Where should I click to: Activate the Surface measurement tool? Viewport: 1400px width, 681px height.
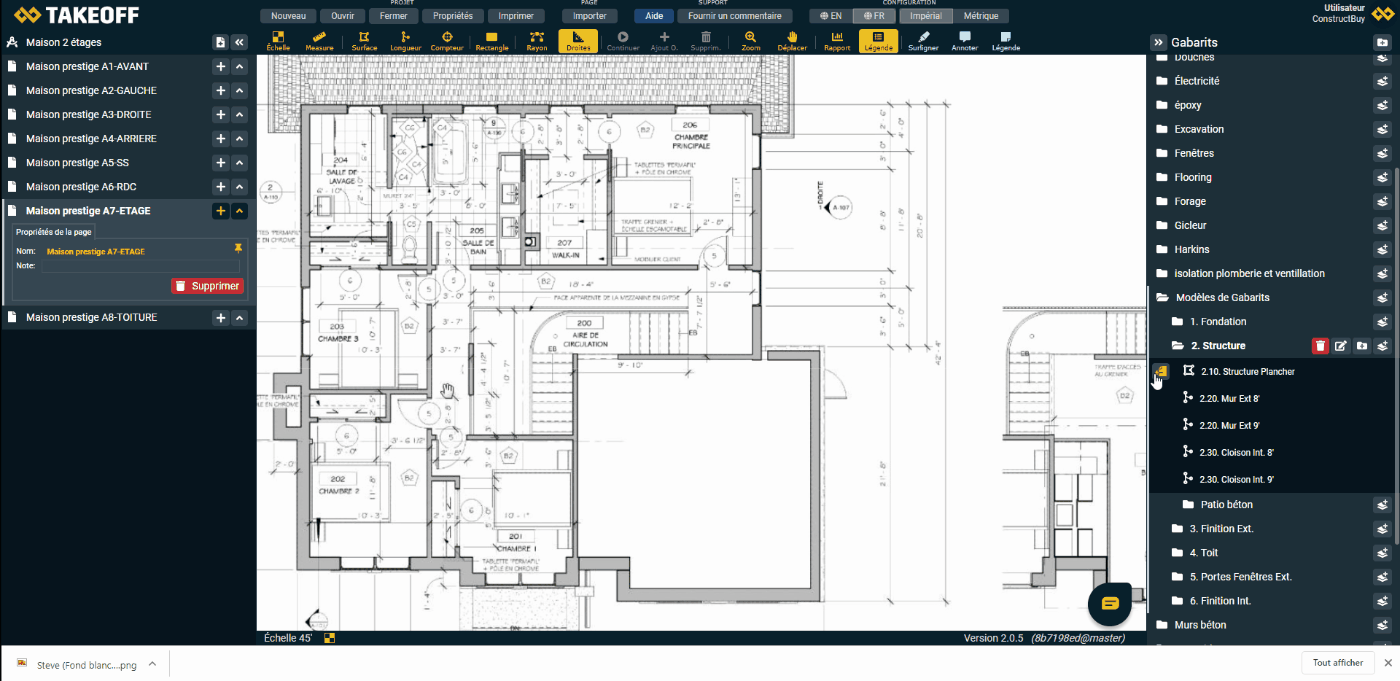[x=364, y=41]
